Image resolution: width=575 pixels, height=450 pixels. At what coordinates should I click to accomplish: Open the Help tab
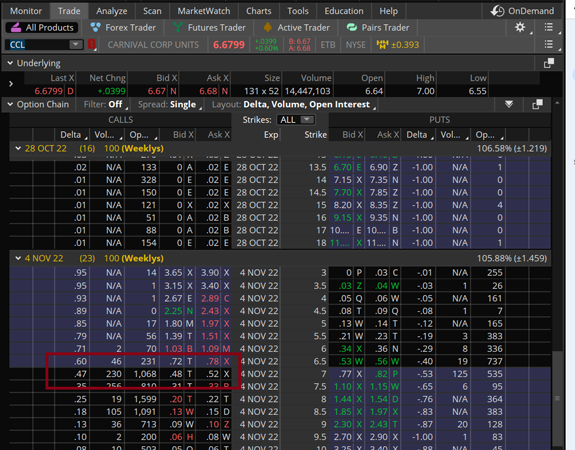388,11
